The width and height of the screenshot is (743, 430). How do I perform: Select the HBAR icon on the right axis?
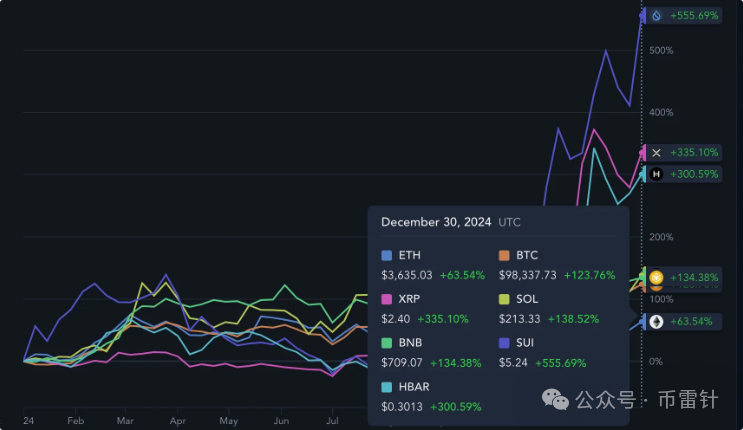tap(656, 174)
